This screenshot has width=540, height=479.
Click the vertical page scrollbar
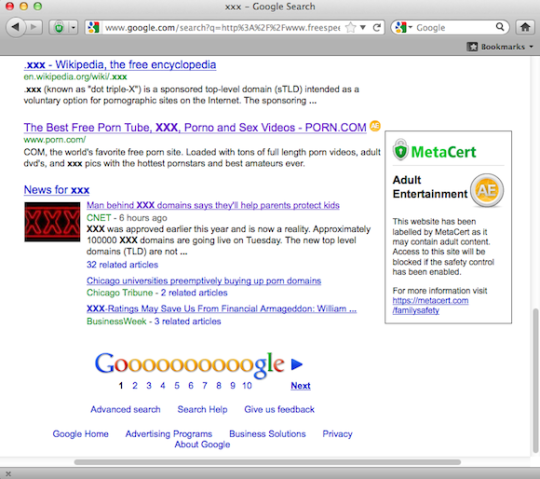point(536,381)
